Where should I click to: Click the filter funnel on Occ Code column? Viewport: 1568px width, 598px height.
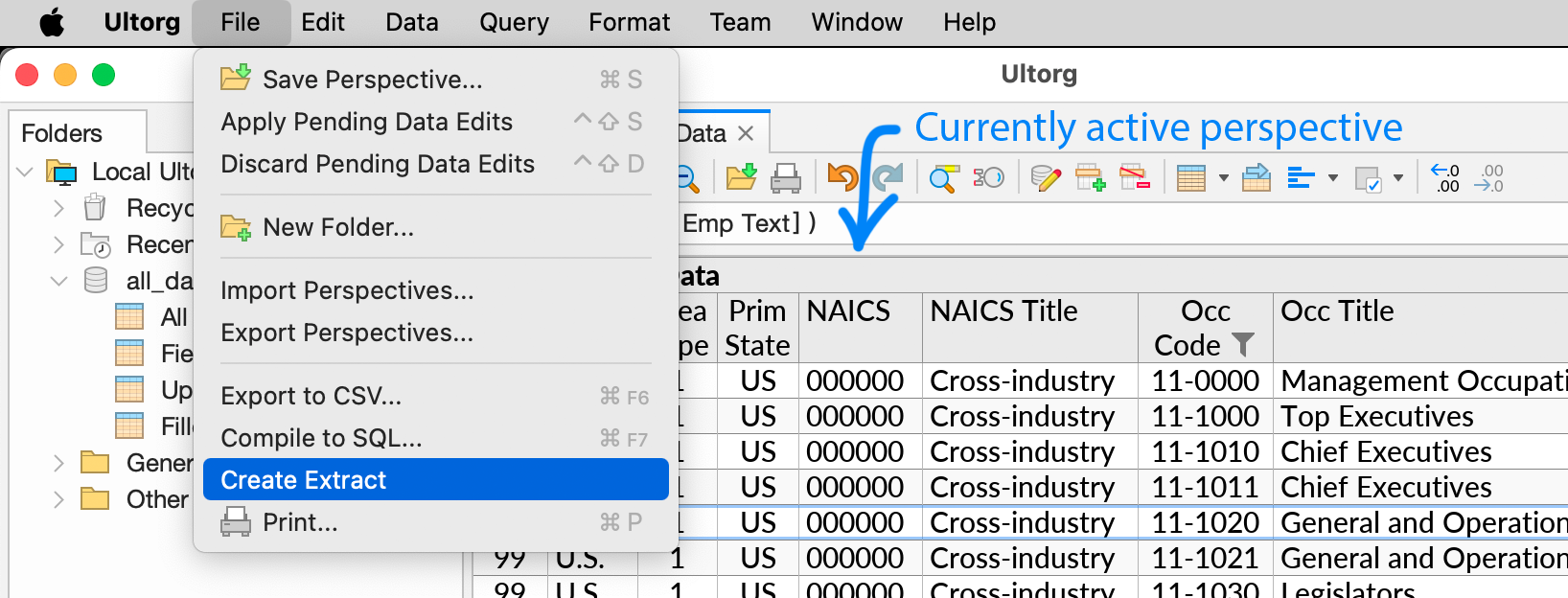(x=1243, y=344)
